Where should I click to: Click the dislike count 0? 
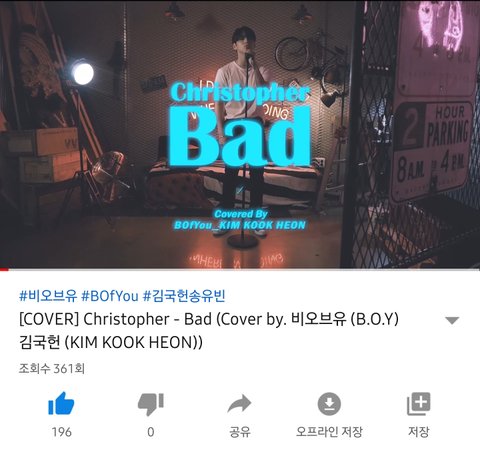coord(151,432)
